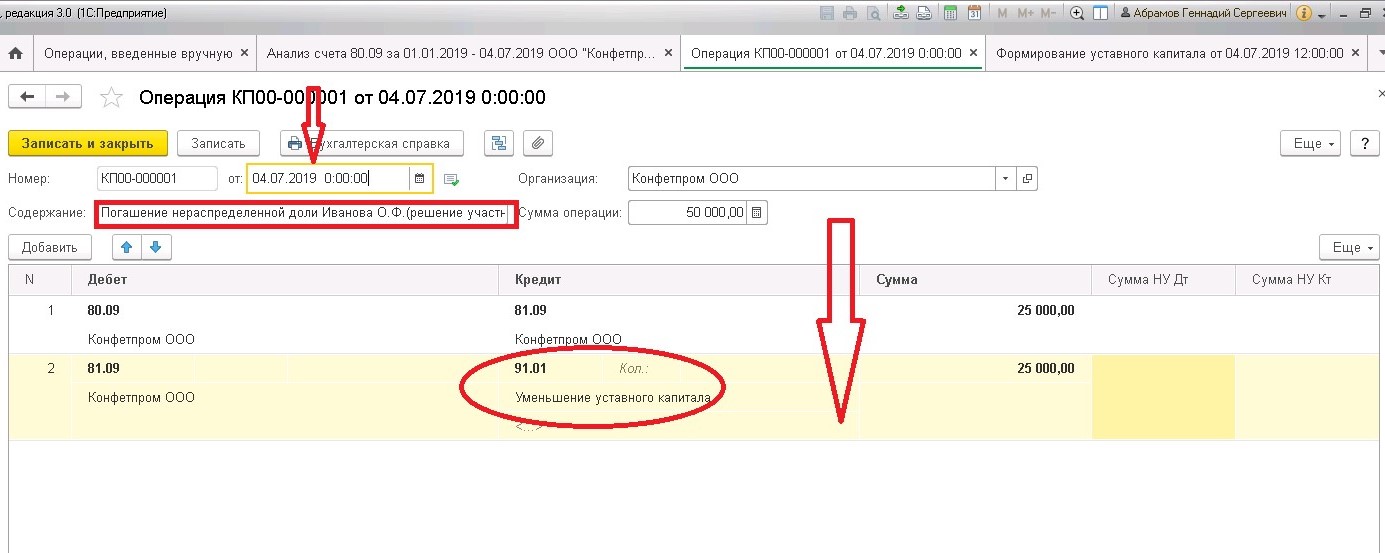The height and width of the screenshot is (553, 1385).
Task: Select debit account 81.09 in row 2
Action: 103,369
